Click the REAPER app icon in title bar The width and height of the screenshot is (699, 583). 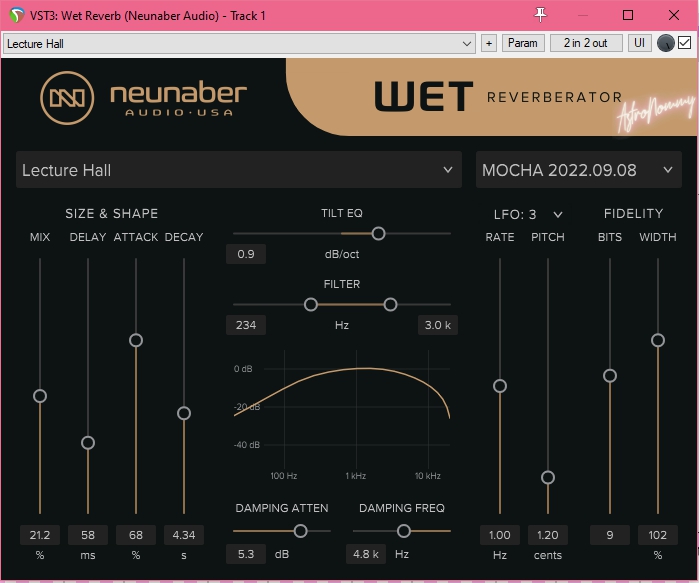click(16, 15)
